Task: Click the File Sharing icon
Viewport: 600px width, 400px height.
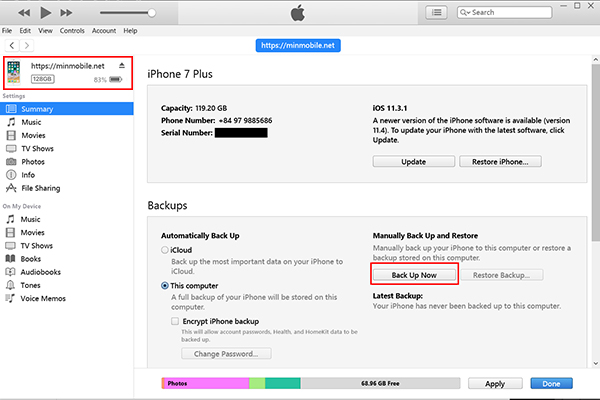Action: coord(11,188)
